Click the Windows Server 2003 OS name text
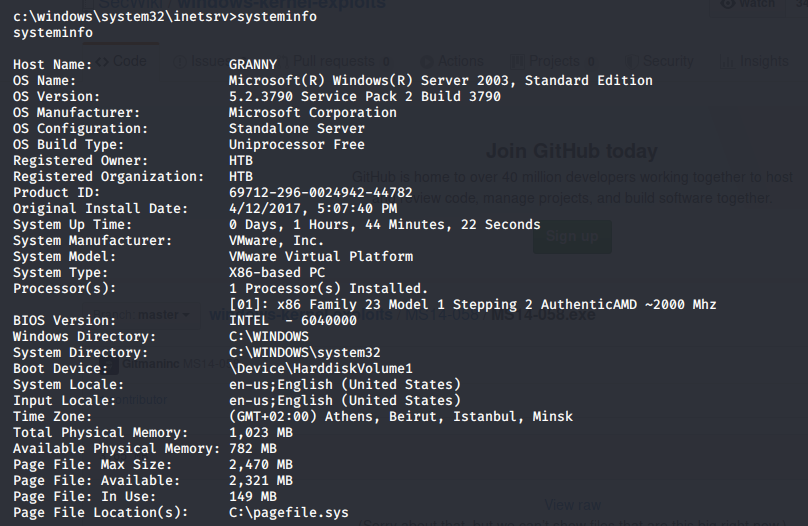The height and width of the screenshot is (526, 808). [x=440, y=81]
